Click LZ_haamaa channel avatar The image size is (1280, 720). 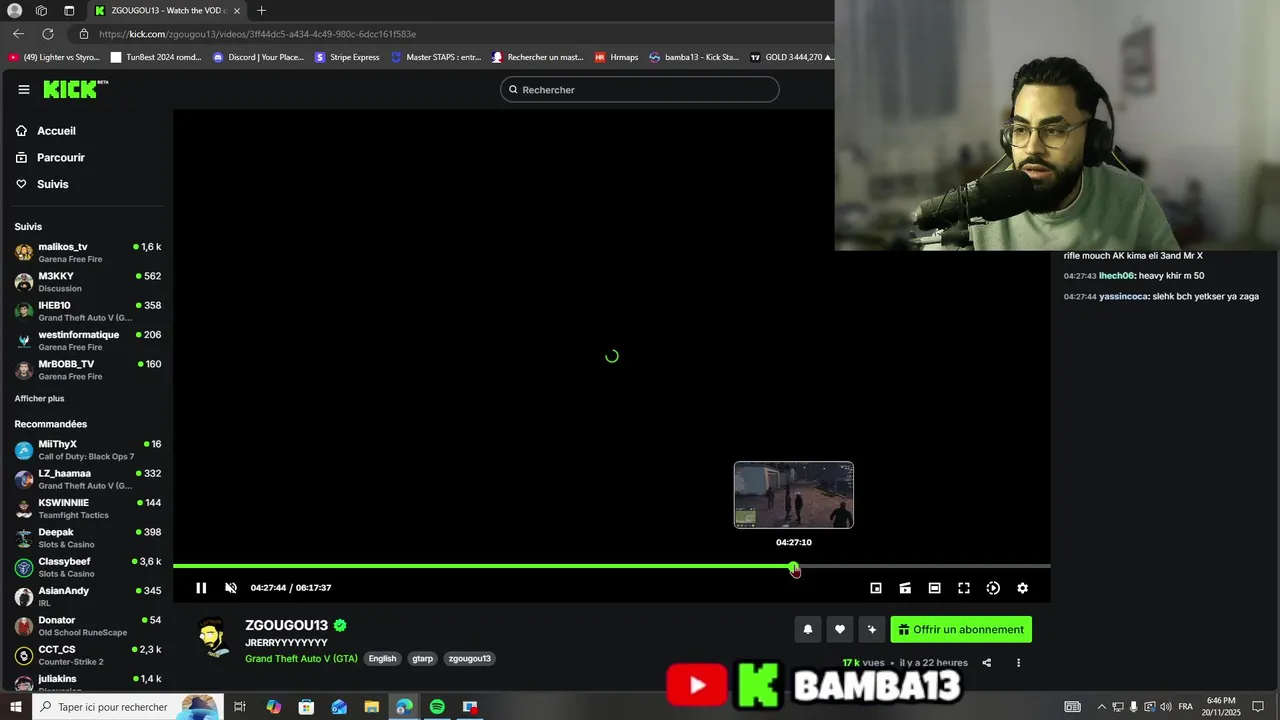point(24,479)
